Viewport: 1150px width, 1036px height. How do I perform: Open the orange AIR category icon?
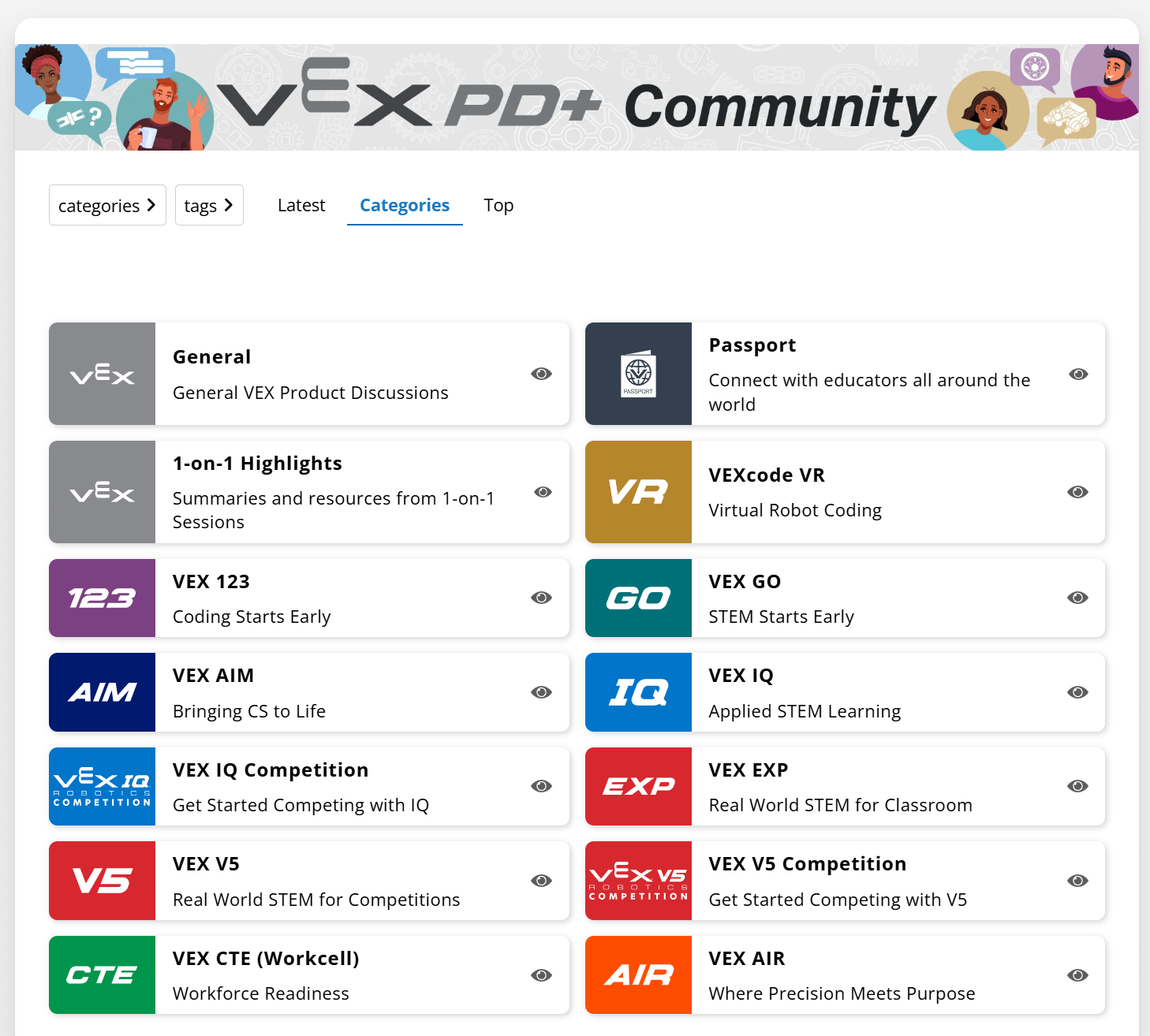pyautogui.click(x=639, y=975)
